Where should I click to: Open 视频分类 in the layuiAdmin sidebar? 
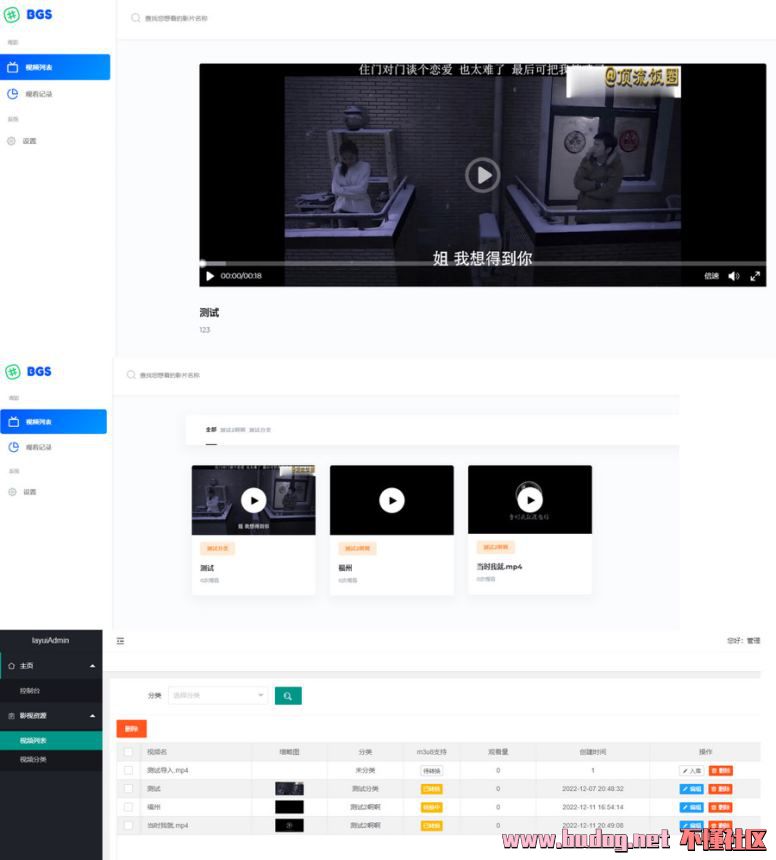point(33,760)
